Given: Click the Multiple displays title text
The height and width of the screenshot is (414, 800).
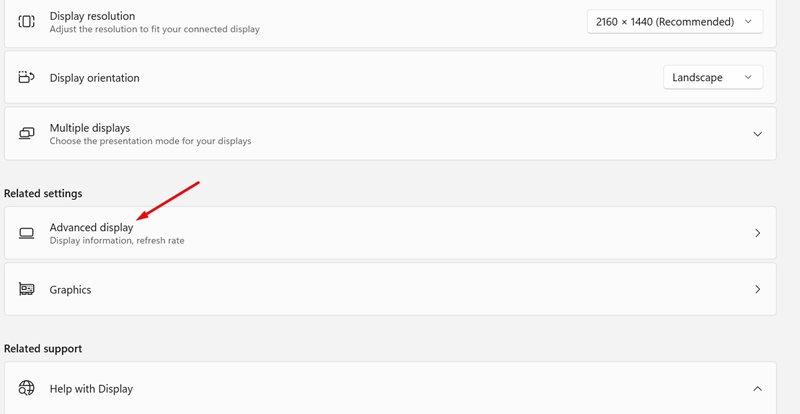Looking at the screenshot, I should coord(90,128).
